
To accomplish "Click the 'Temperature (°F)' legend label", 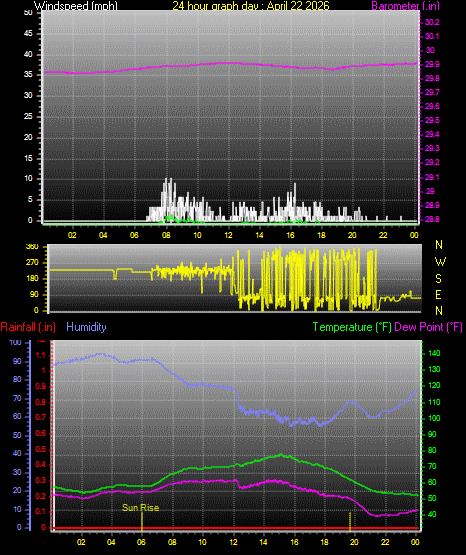I will tap(352, 327).
